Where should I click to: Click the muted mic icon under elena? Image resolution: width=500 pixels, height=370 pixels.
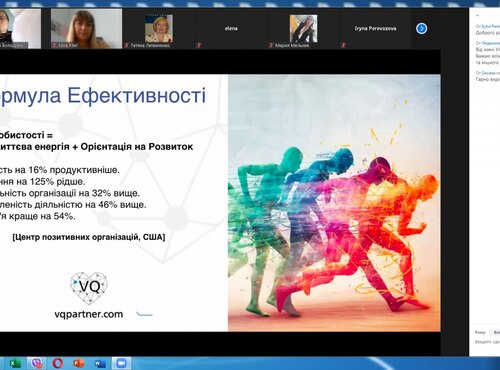(x=199, y=45)
